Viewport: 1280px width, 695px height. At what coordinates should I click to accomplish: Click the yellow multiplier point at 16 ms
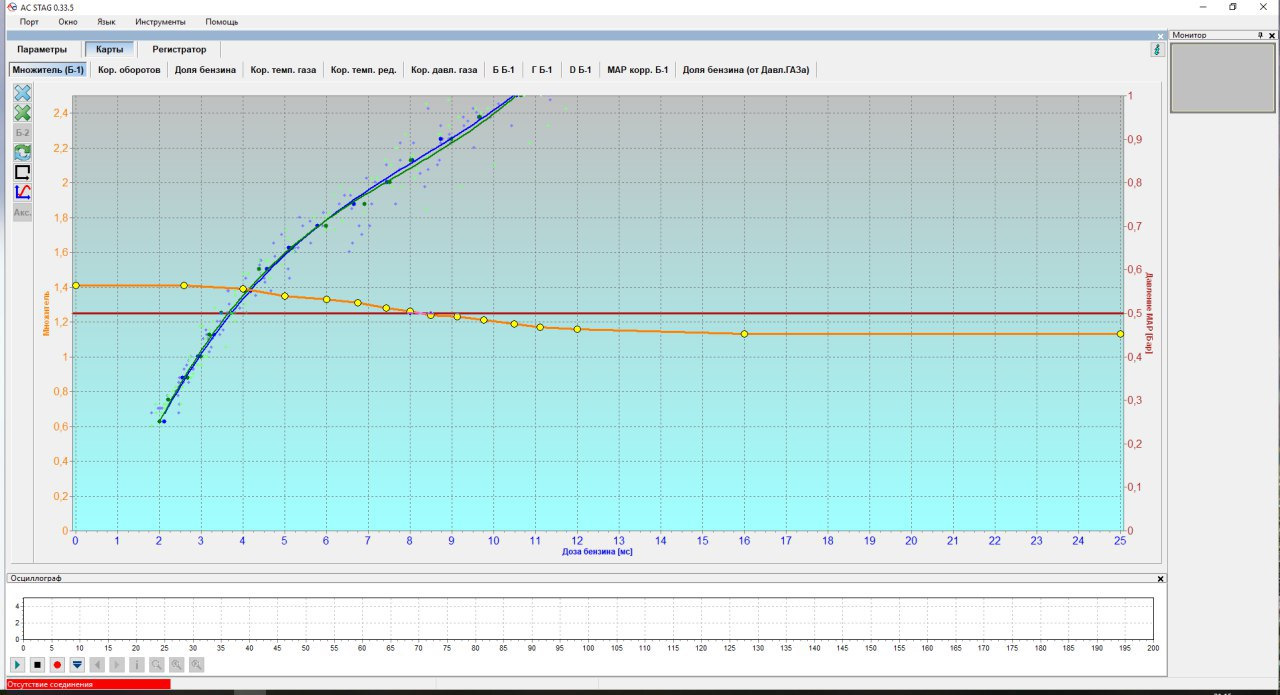pos(744,334)
